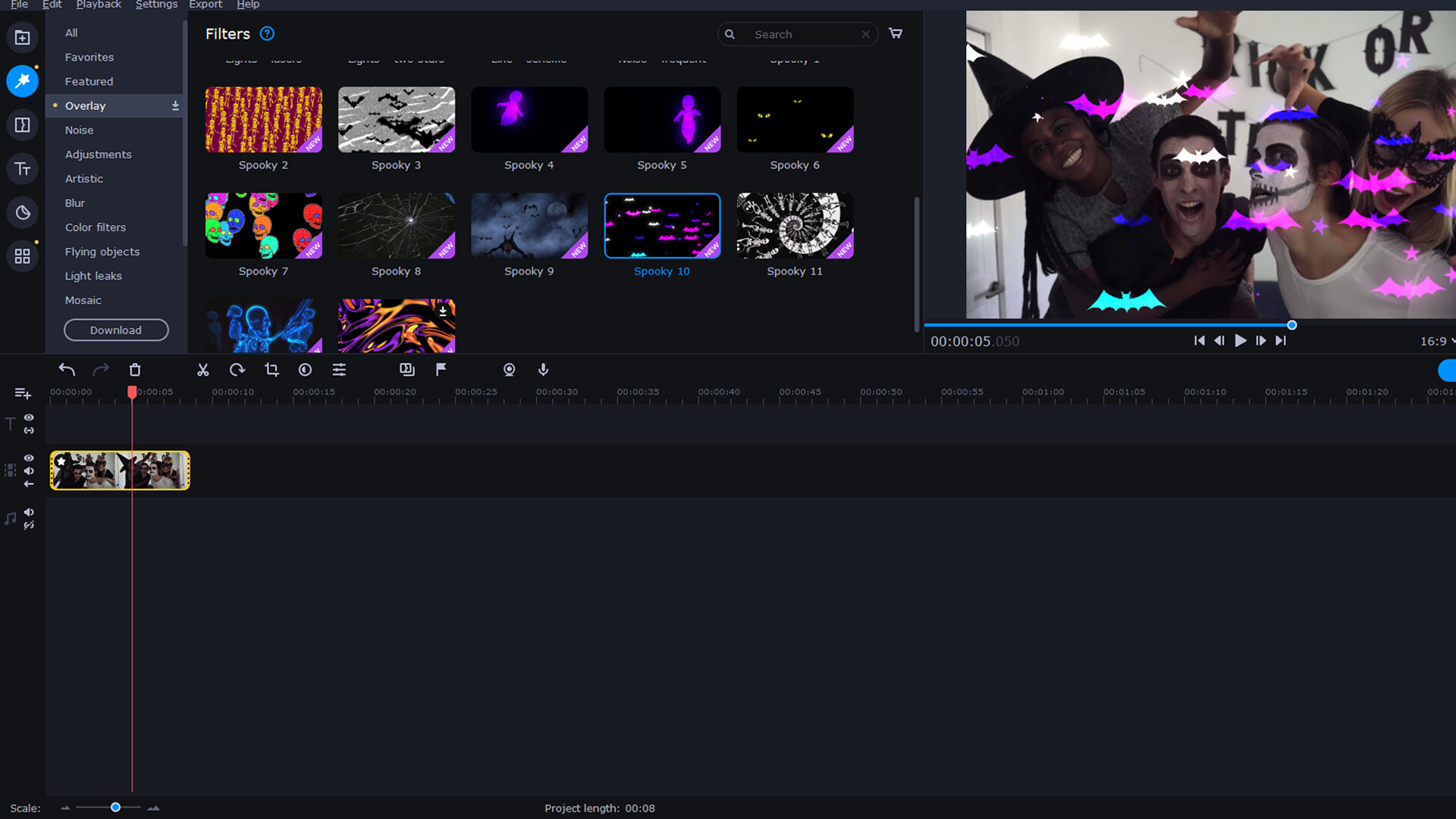
Task: Switch to the Noise filter category
Action: [79, 130]
